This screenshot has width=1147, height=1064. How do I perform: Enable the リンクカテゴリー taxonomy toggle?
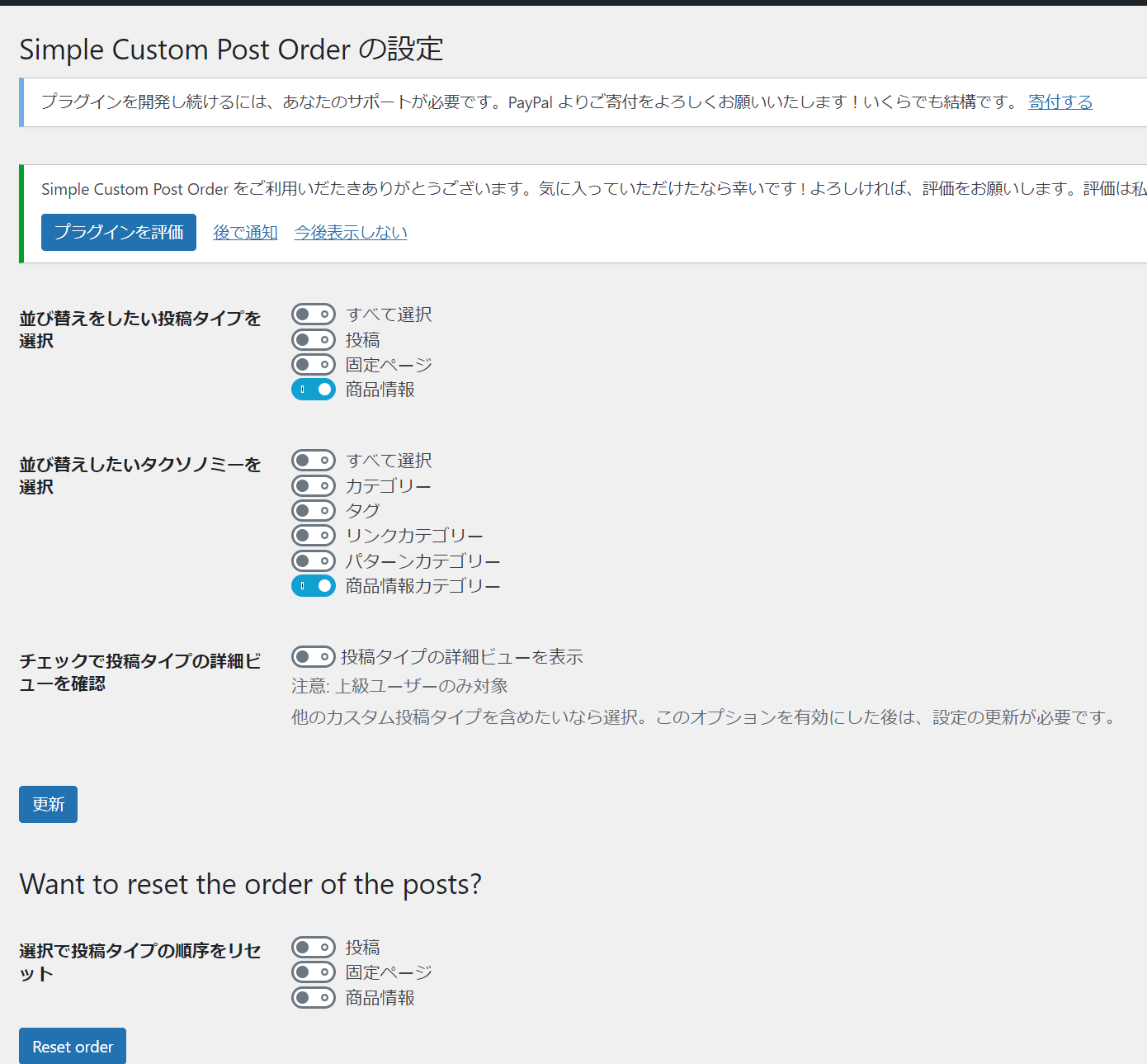[314, 535]
